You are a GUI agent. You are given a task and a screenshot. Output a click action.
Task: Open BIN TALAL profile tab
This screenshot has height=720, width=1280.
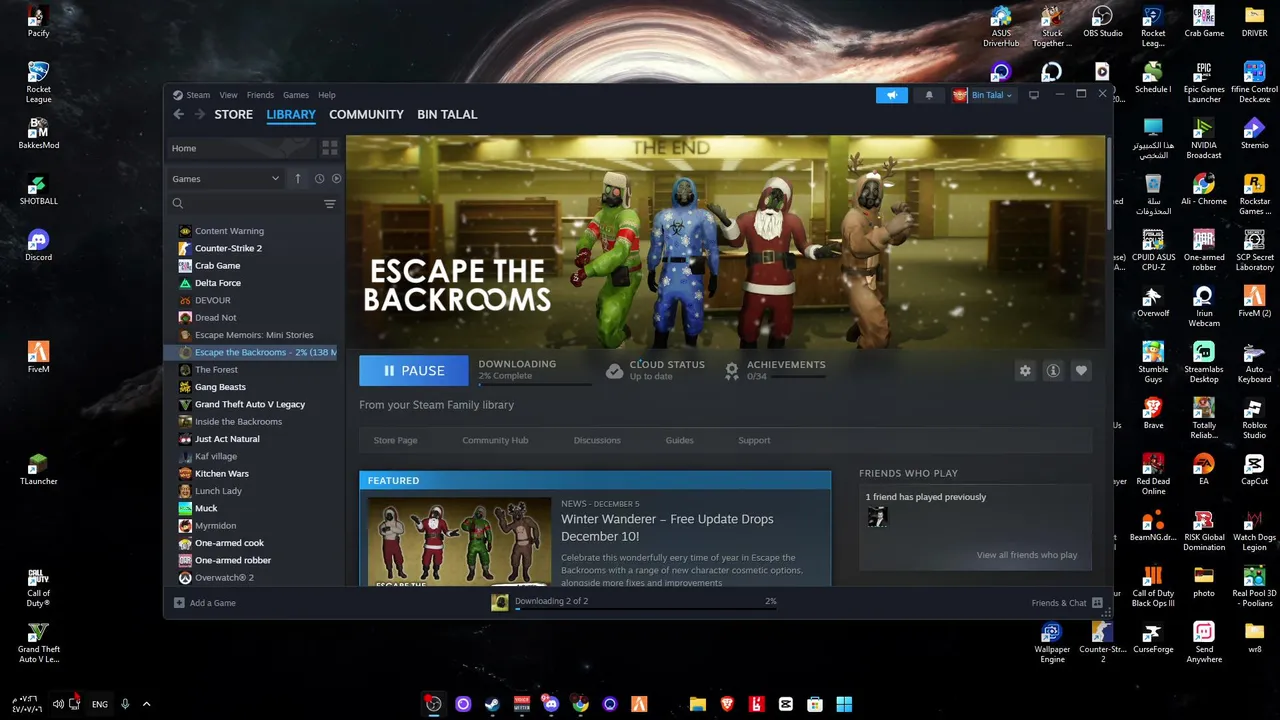[447, 114]
